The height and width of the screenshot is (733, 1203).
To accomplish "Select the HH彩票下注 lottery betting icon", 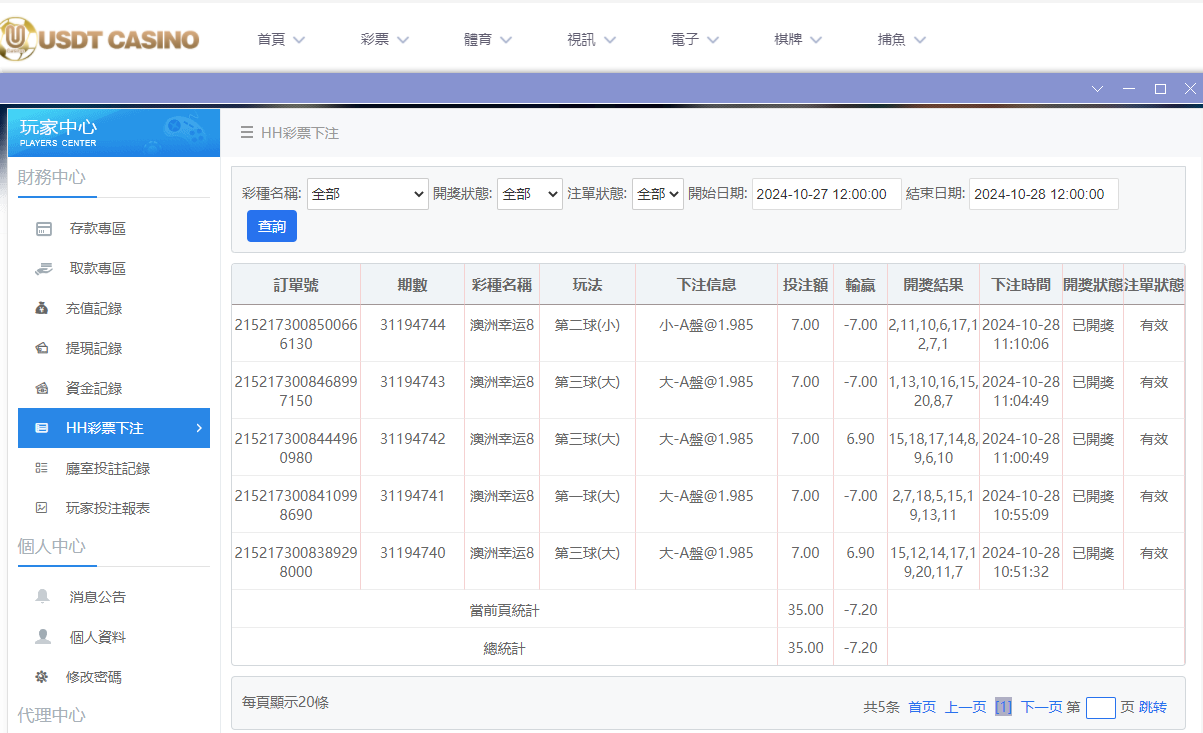I will (40, 428).
